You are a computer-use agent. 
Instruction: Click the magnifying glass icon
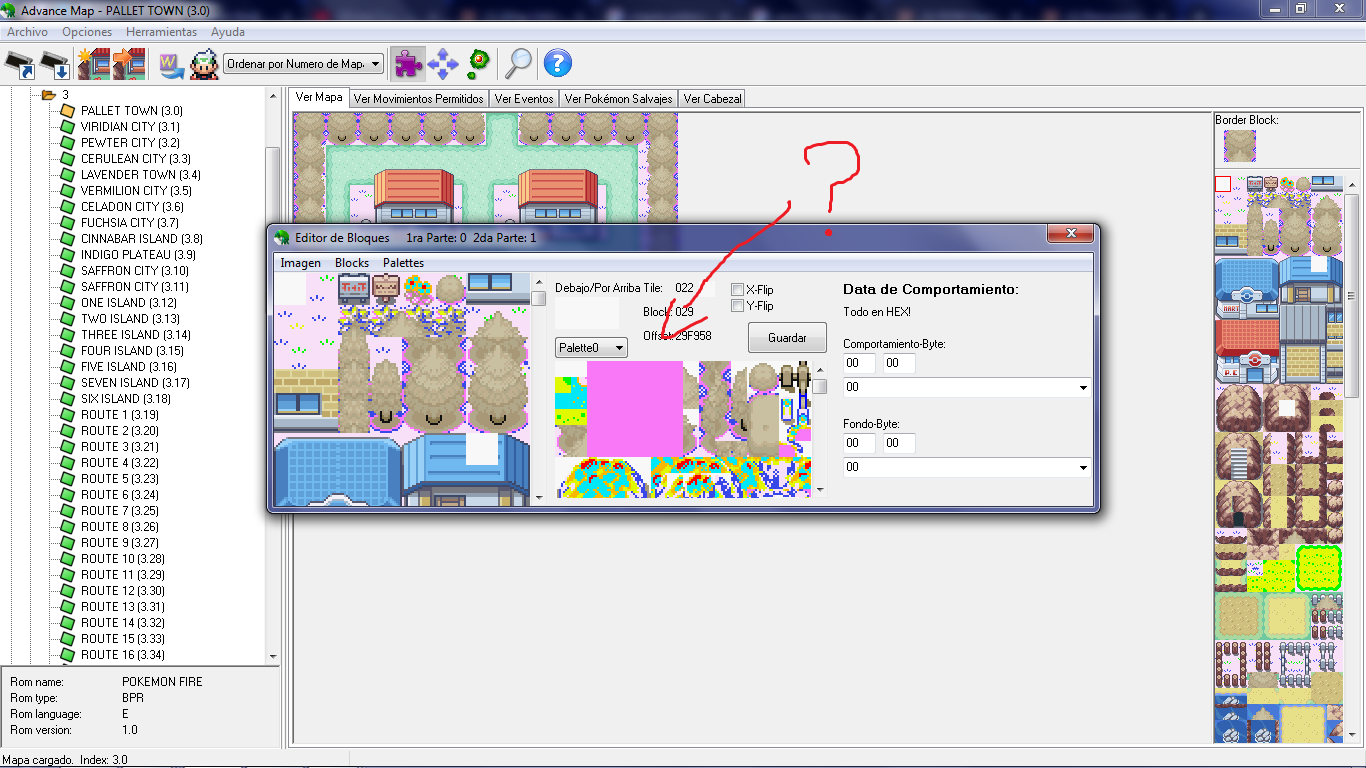(517, 64)
